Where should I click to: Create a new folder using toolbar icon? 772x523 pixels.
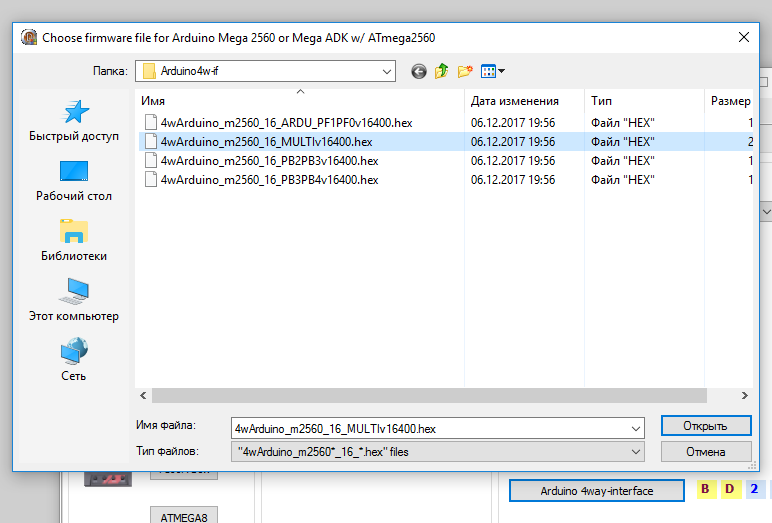465,71
